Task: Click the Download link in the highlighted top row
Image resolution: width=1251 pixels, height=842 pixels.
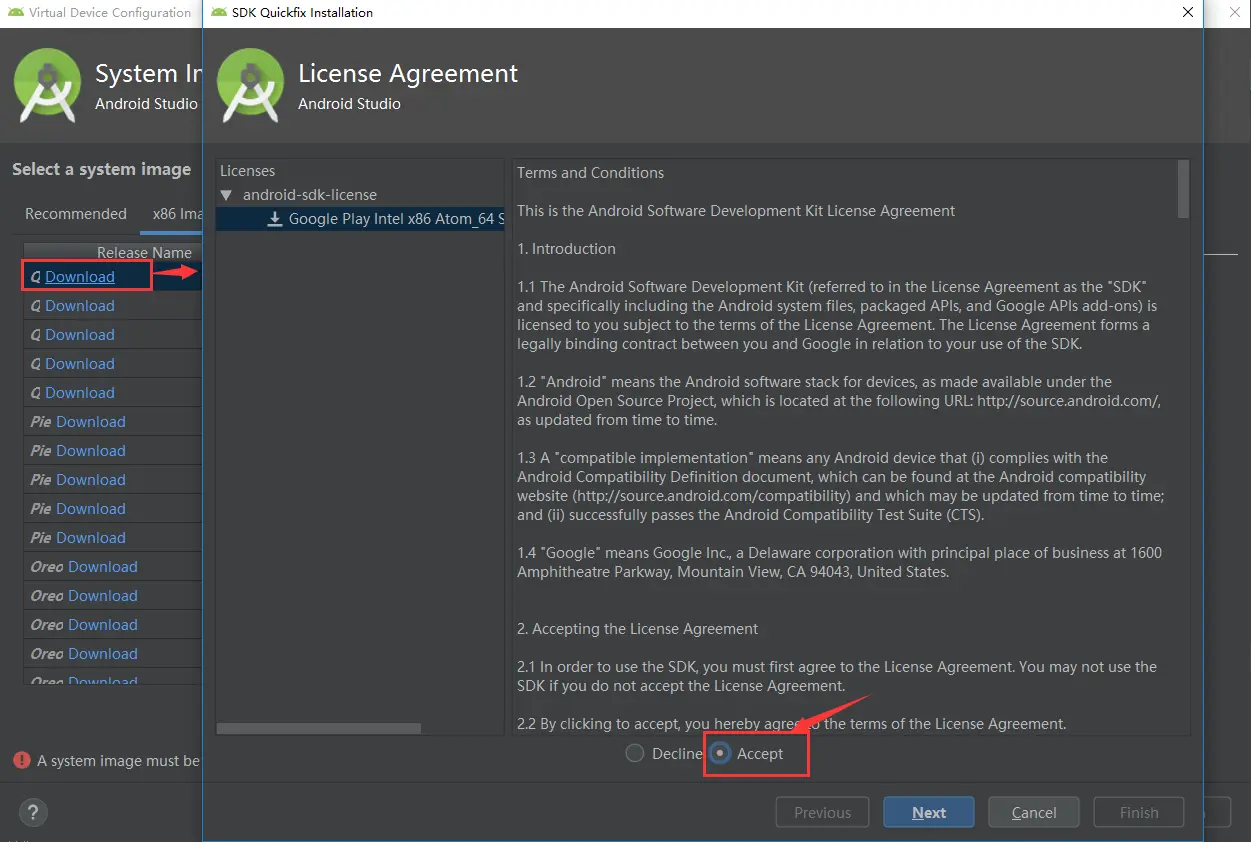Action: [80, 277]
